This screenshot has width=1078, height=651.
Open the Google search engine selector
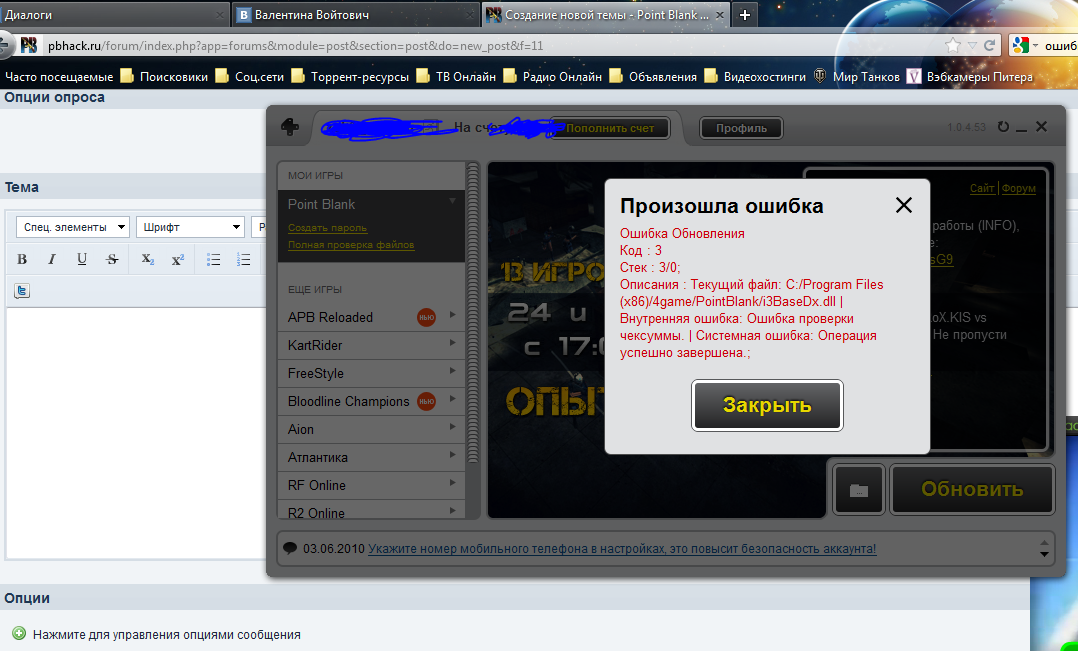[x=1025, y=46]
